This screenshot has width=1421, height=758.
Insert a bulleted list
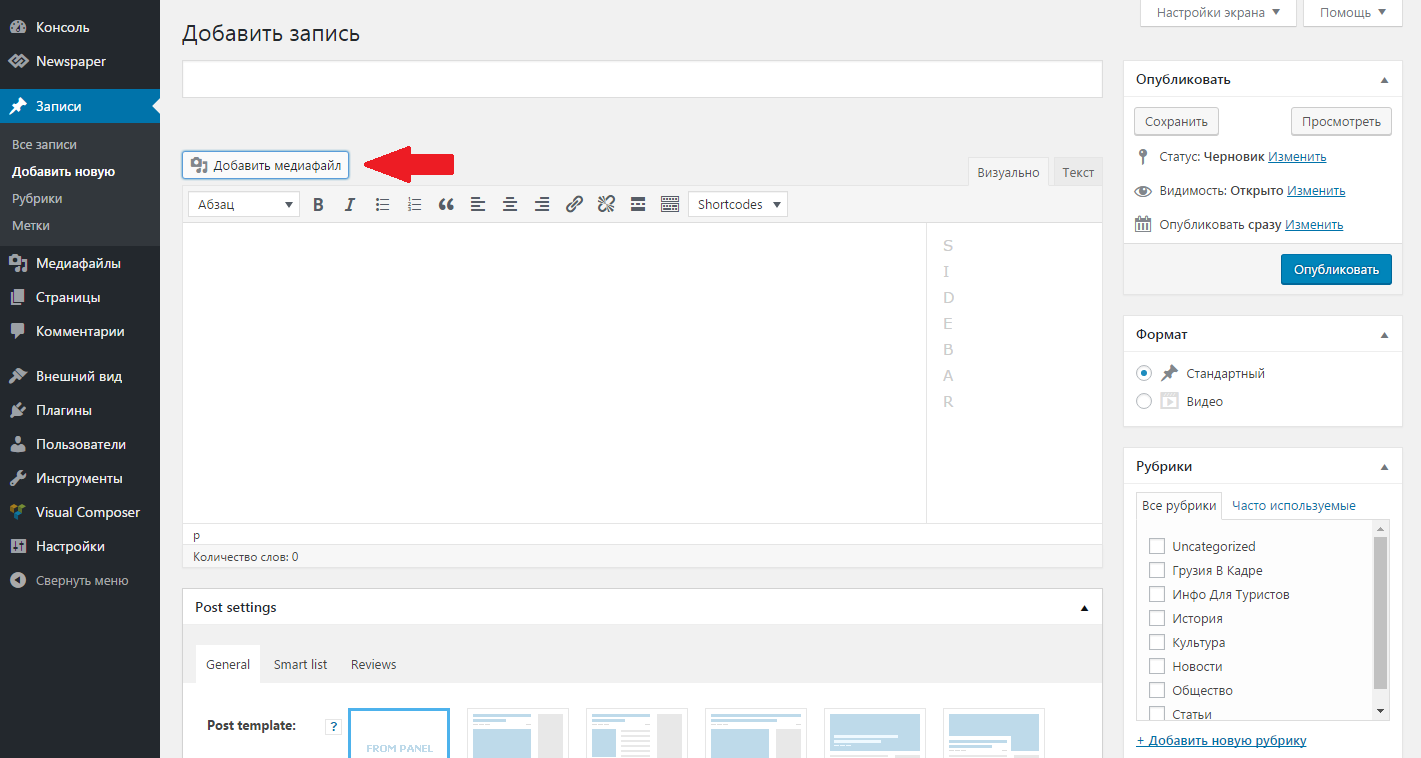coord(382,204)
